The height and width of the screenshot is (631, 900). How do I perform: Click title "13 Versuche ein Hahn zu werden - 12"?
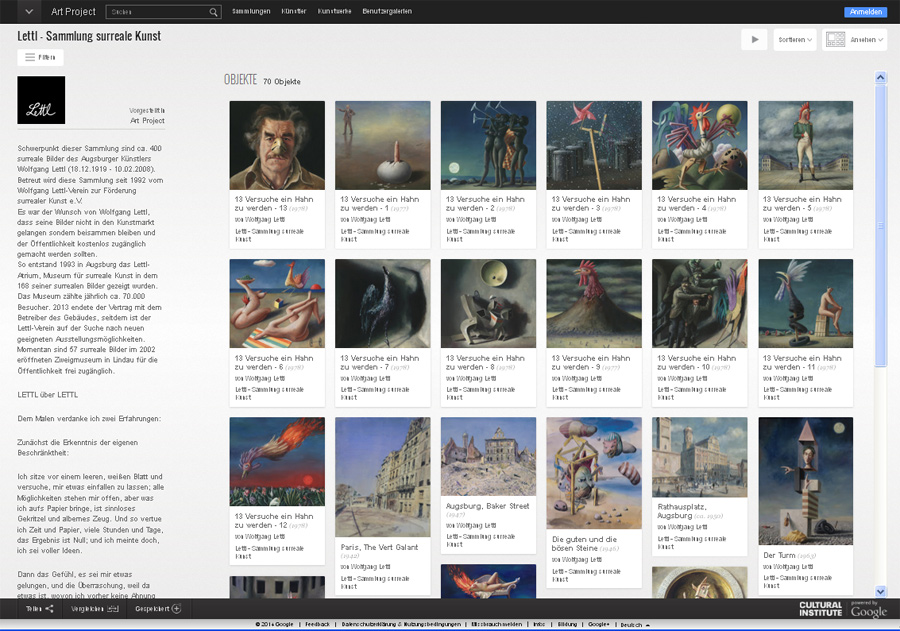pos(274,521)
